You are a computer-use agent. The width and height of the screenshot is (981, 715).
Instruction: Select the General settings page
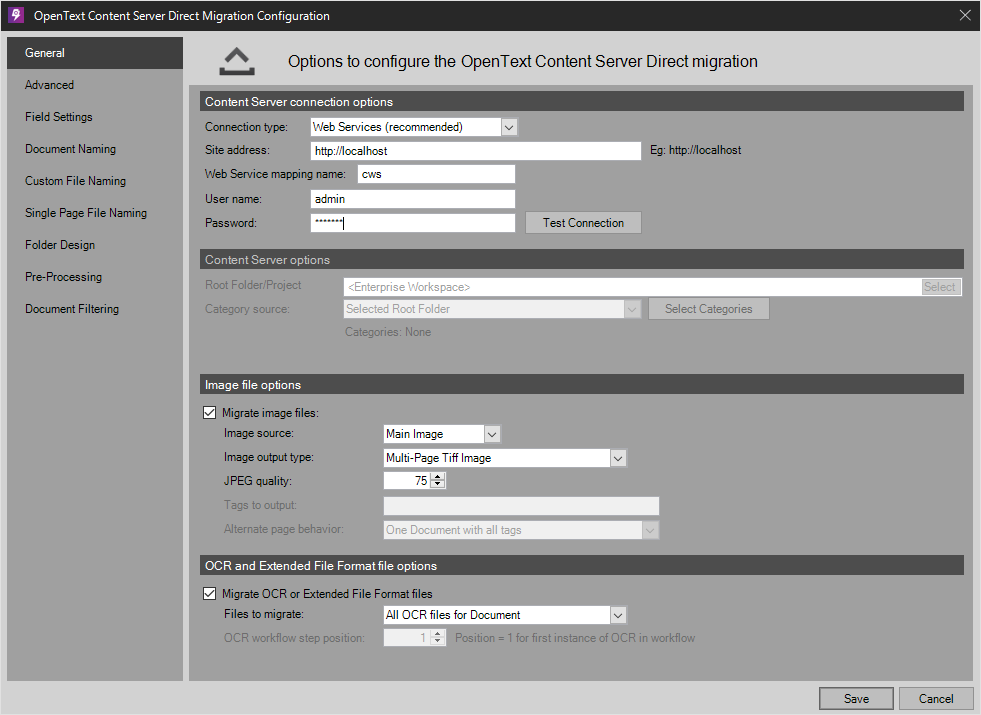(95, 53)
